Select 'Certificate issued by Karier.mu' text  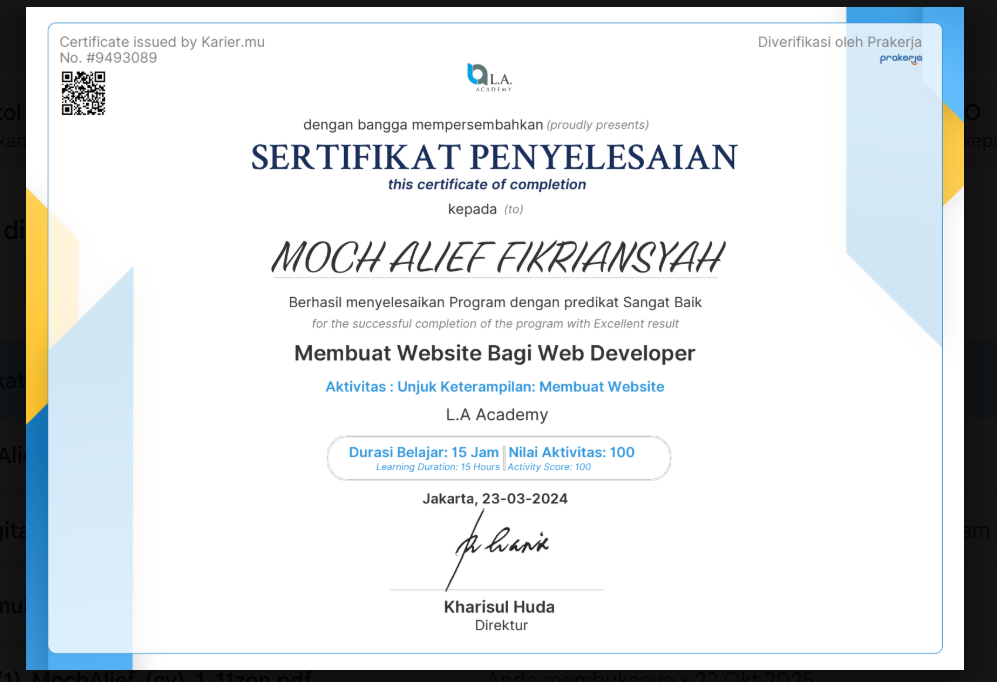[162, 42]
